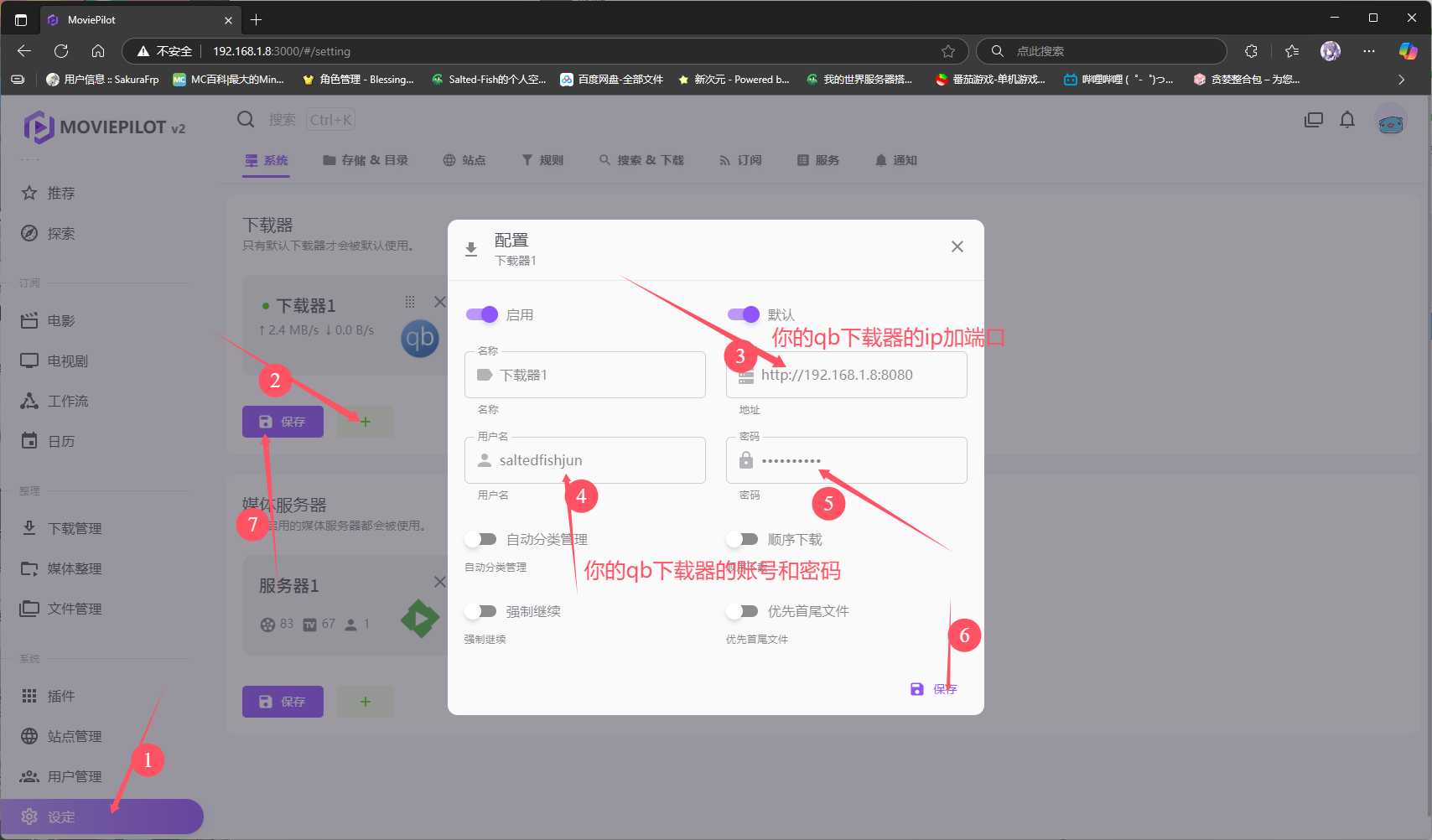Viewport: 1432px width, 840px height.
Task: Click the 地址 URL input field
Action: [x=855, y=375]
